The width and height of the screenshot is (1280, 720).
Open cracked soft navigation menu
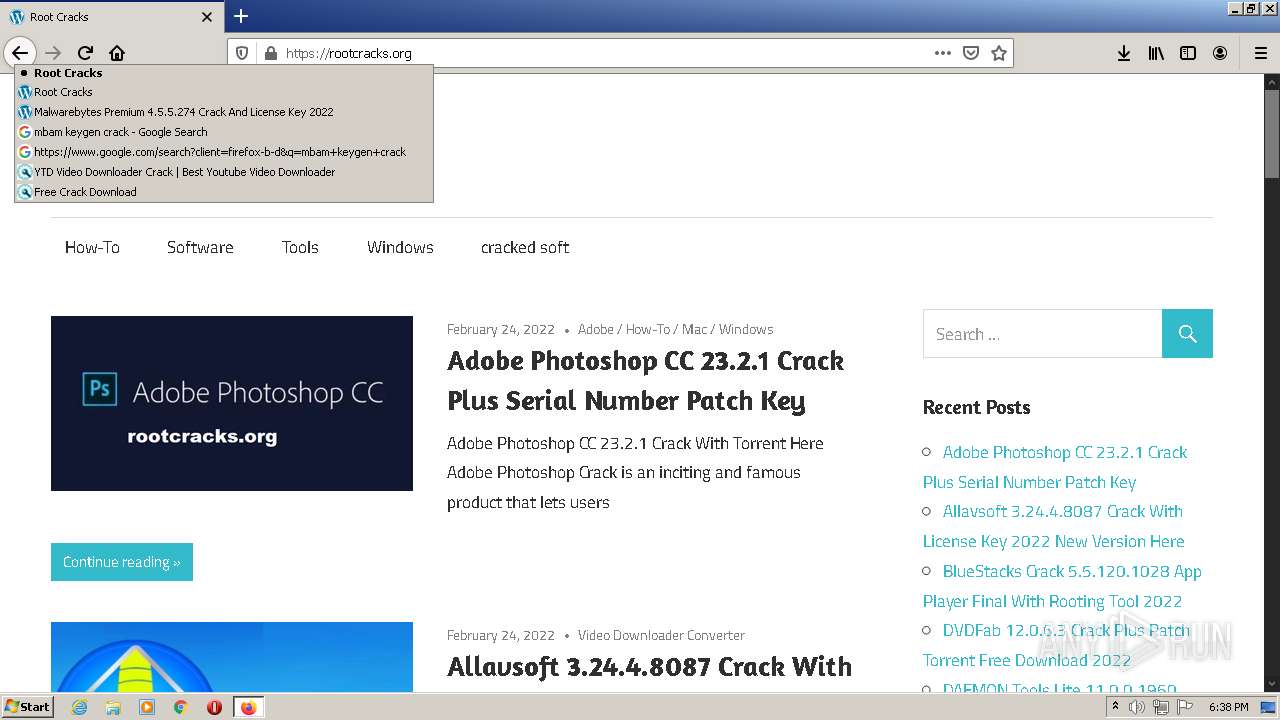525,247
